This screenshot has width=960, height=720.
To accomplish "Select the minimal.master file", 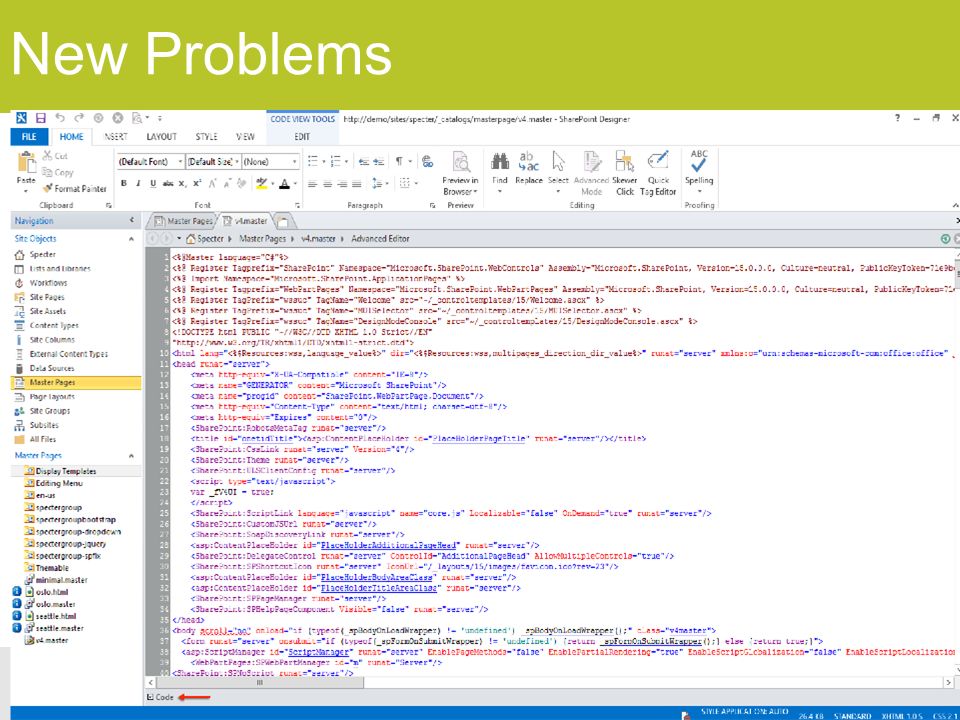I will point(61,580).
